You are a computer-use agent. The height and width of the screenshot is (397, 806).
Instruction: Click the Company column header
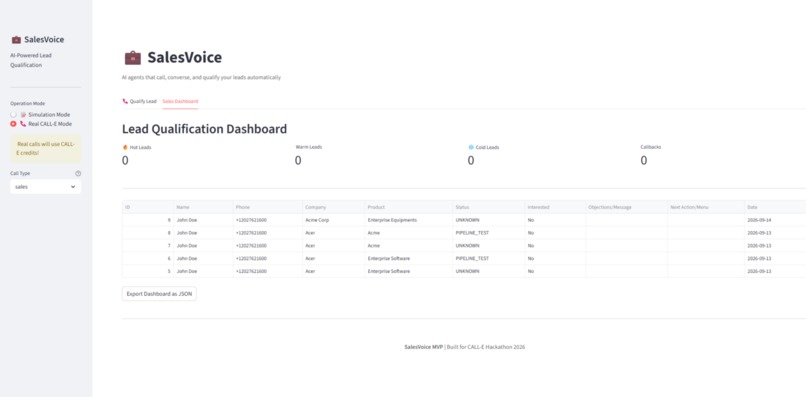pyautogui.click(x=334, y=207)
